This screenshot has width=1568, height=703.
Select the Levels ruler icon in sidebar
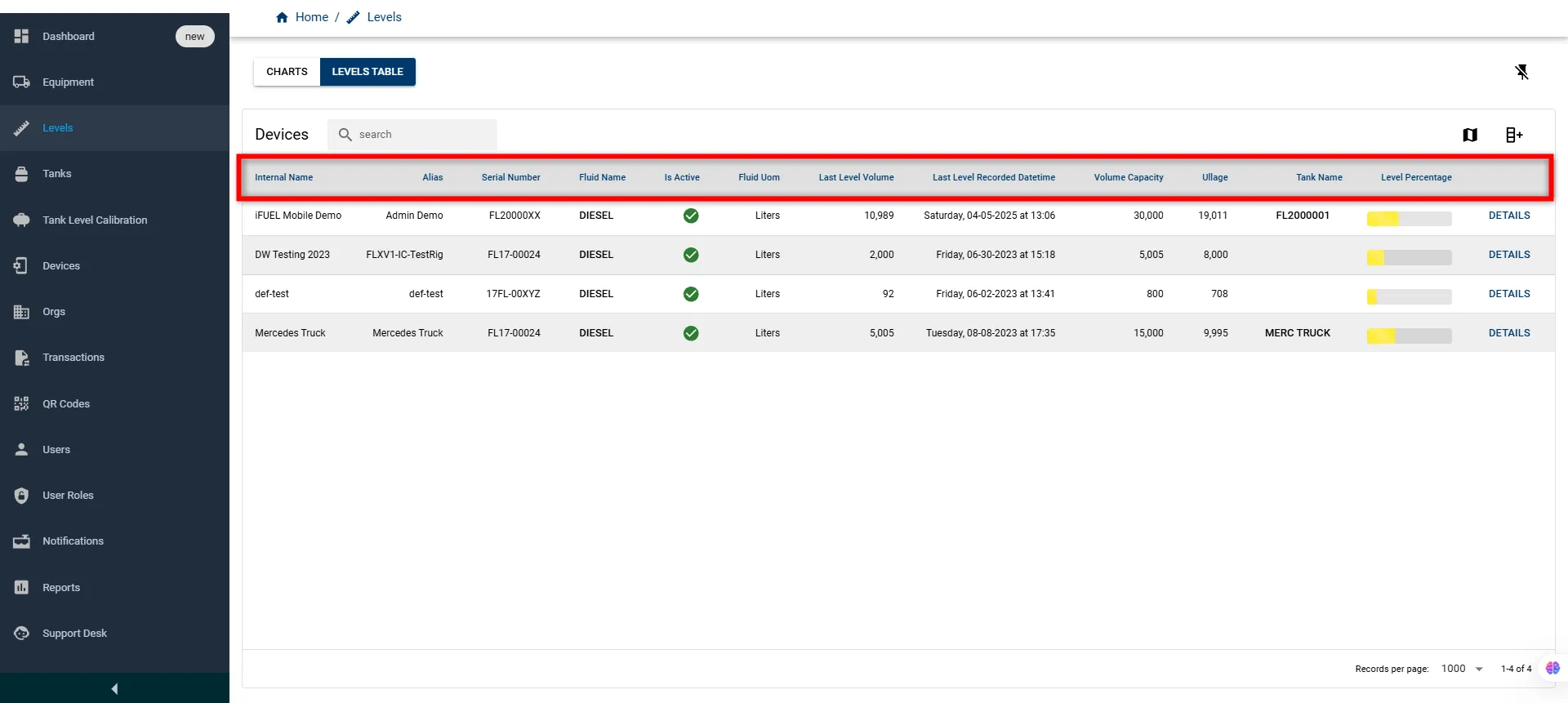coord(22,127)
